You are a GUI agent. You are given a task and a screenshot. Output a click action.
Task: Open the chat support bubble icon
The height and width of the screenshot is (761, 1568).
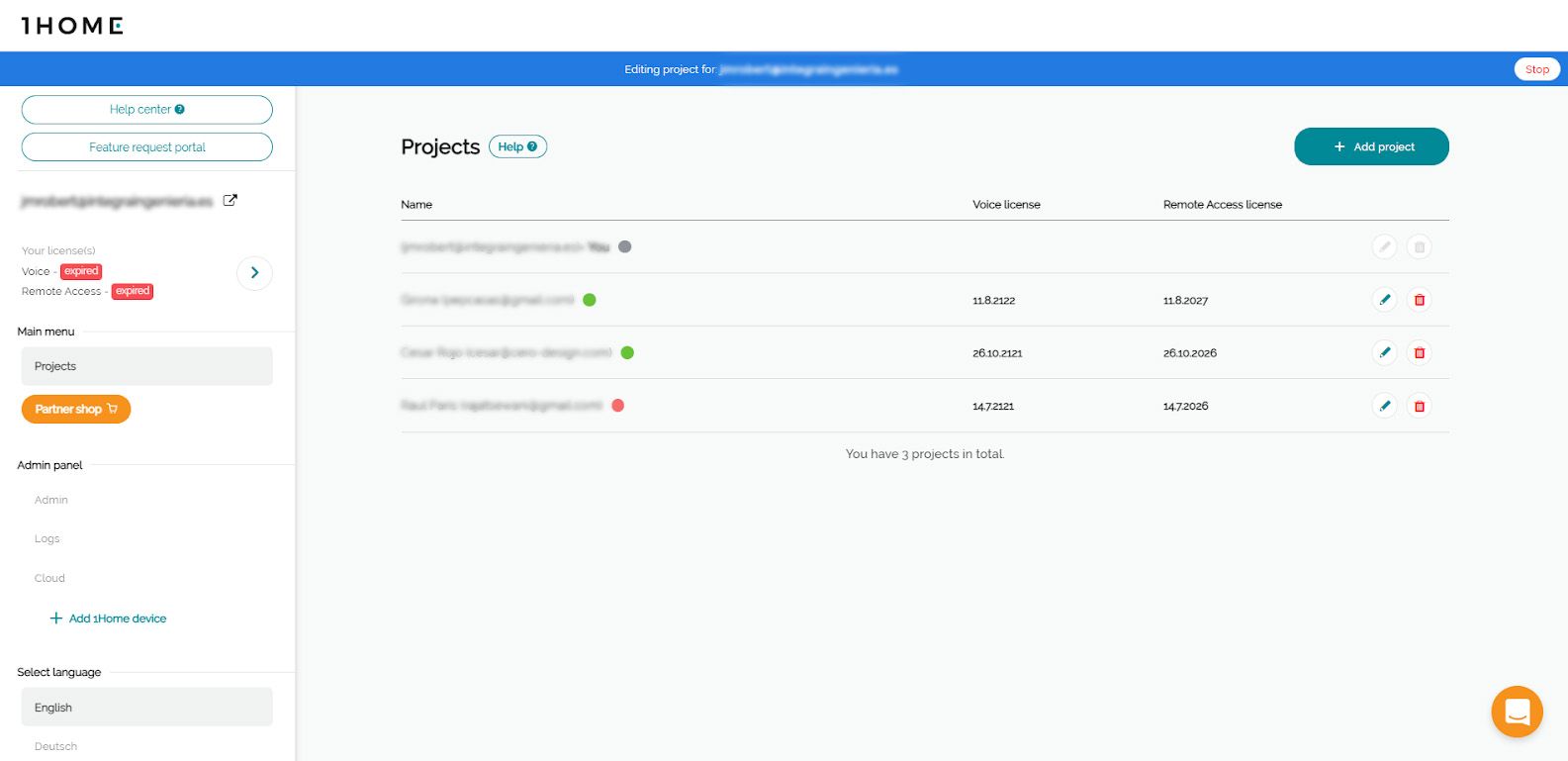[x=1517, y=712]
